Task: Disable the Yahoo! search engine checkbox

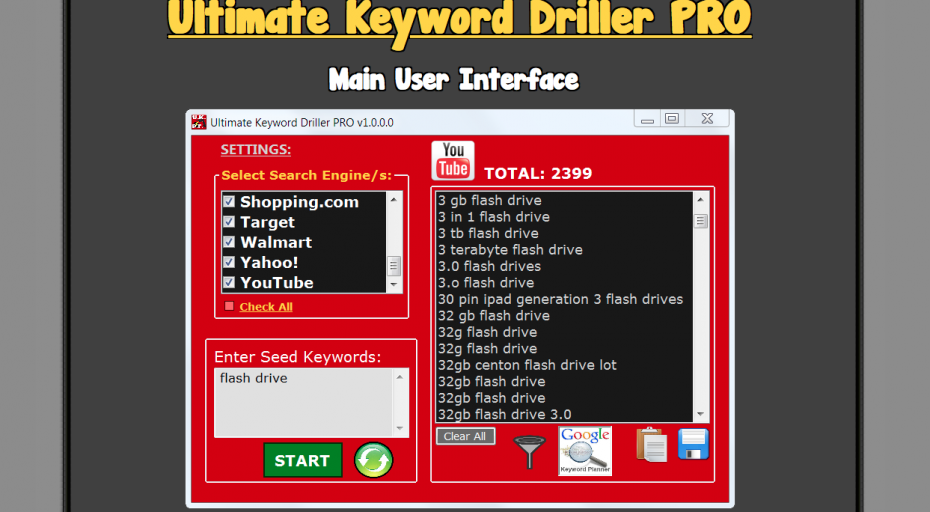Action: coord(229,262)
